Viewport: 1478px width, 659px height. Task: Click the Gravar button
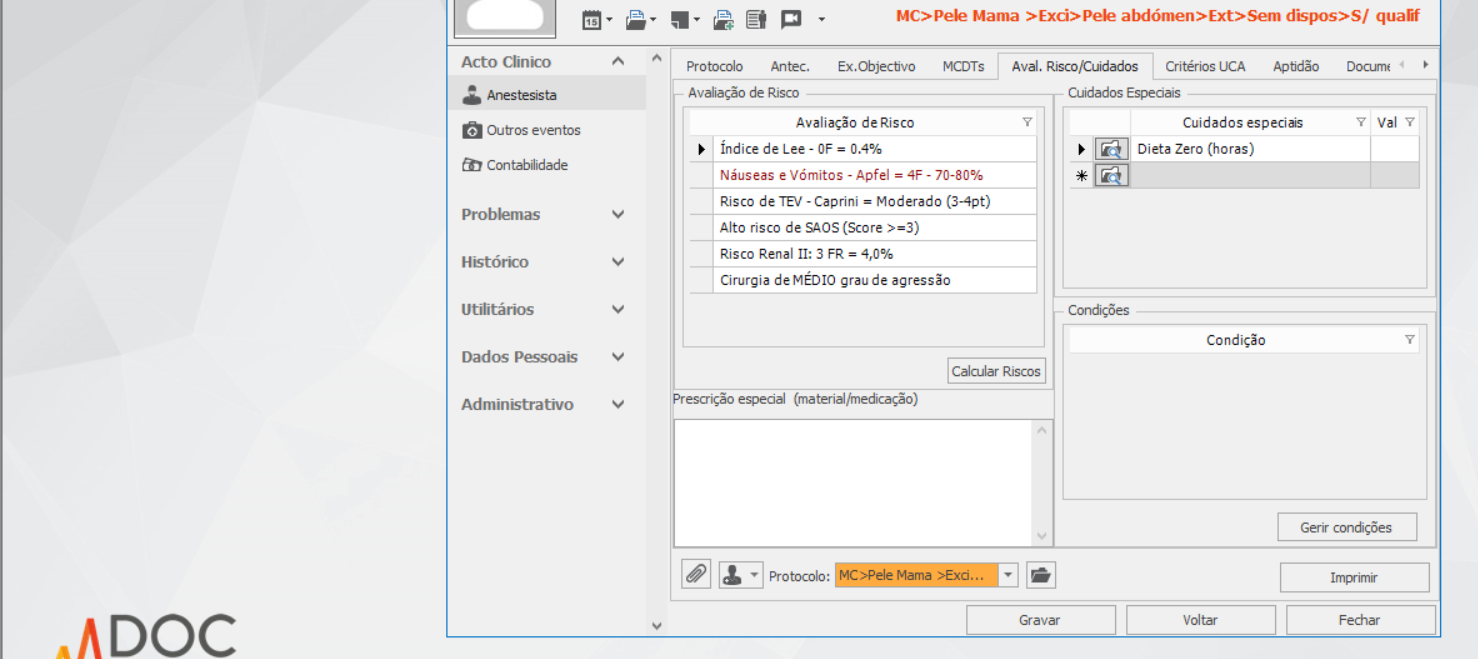(1039, 620)
